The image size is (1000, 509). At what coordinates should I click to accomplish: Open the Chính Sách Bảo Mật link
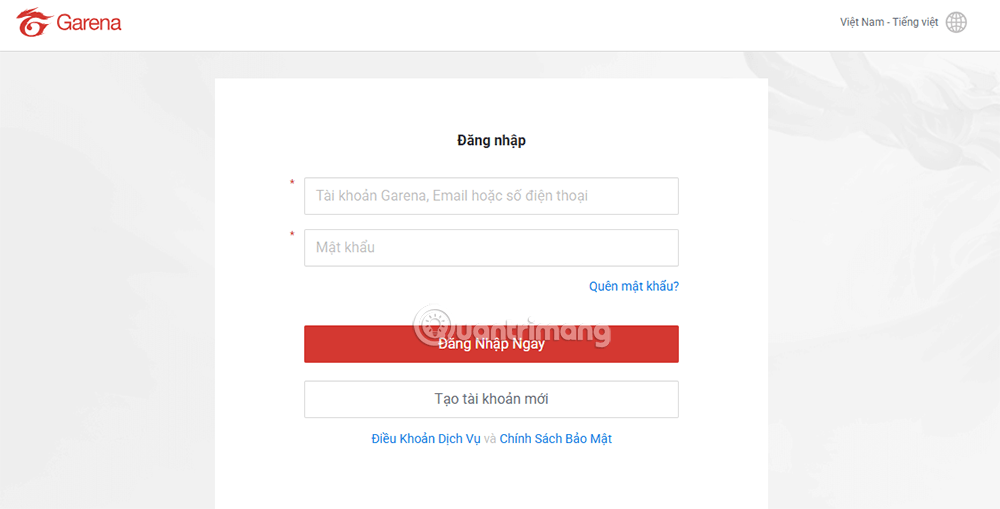pyautogui.click(x=555, y=439)
